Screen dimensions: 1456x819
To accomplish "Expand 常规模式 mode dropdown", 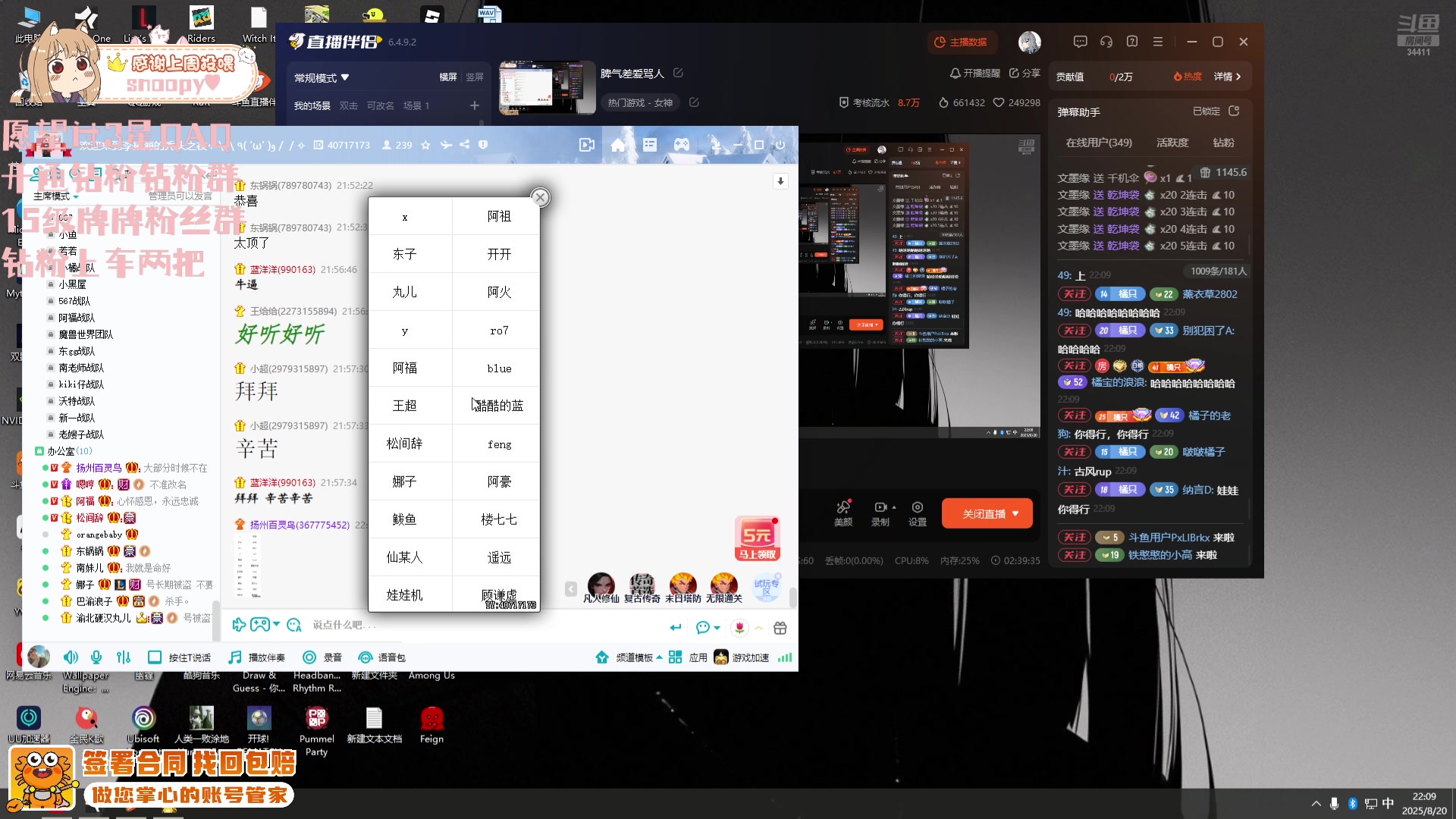I will 322,77.
